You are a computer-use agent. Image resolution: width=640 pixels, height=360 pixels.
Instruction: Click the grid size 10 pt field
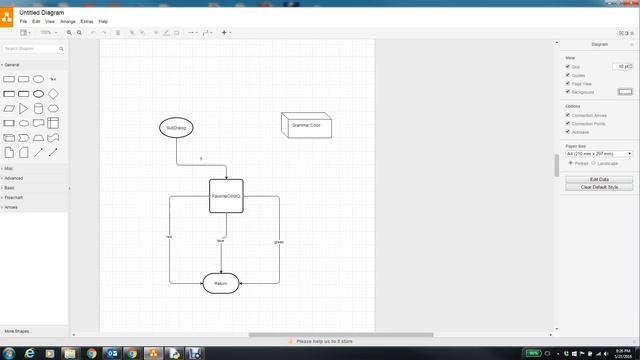(622, 67)
